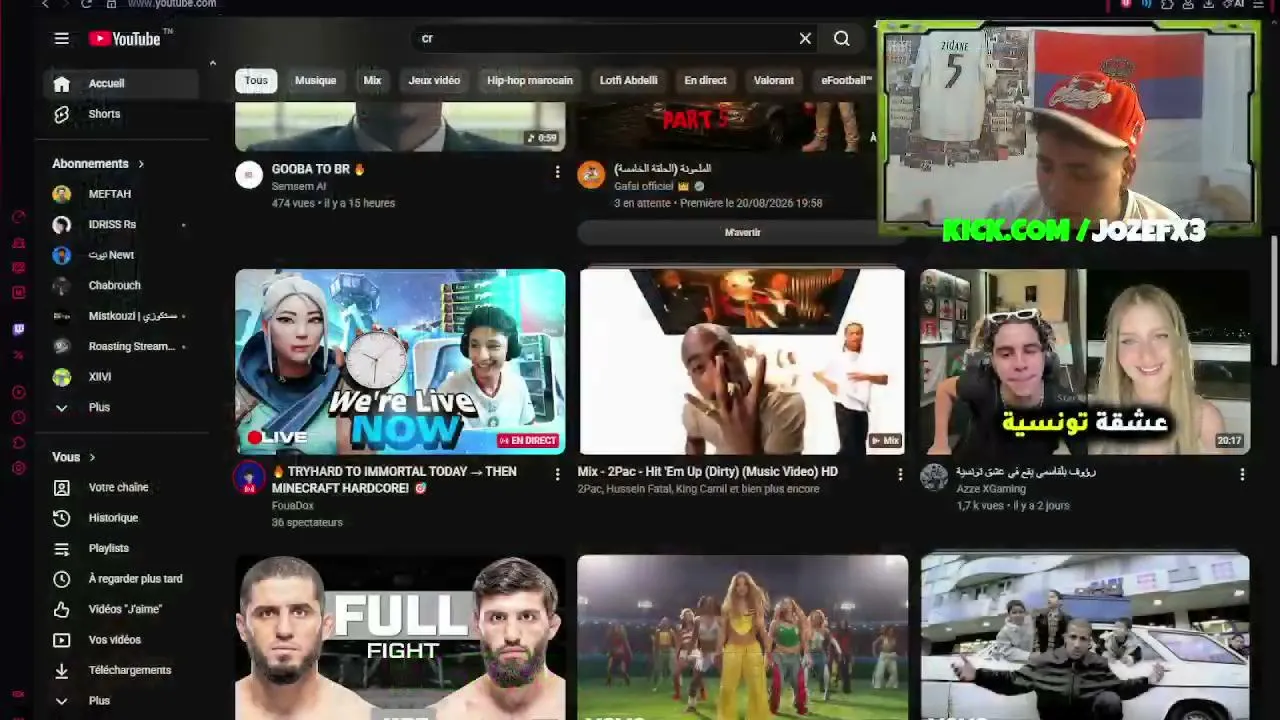Click the M'avertir button
This screenshot has width=1280, height=720.
click(742, 232)
